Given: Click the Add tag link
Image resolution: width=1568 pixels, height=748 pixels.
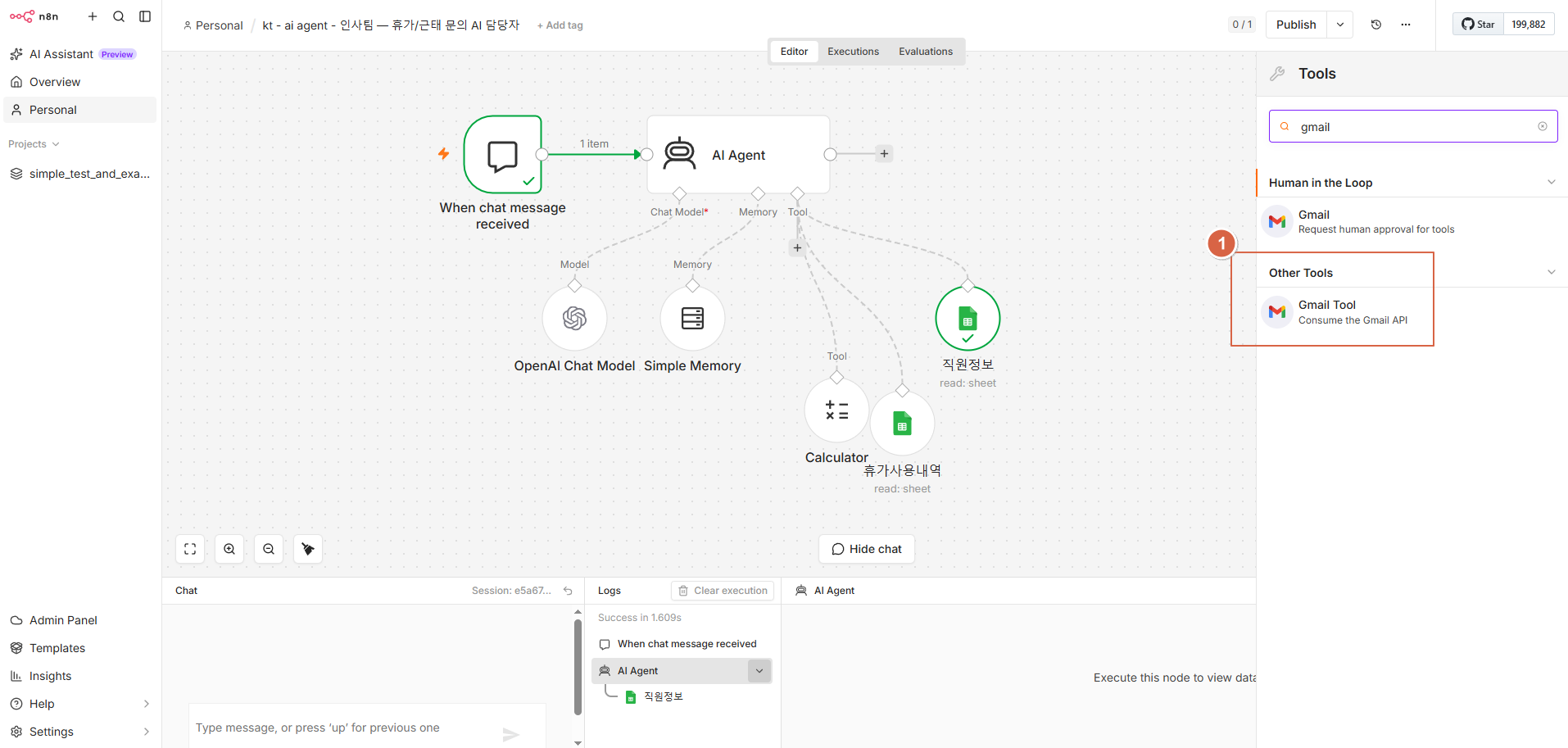Looking at the screenshot, I should 560,25.
